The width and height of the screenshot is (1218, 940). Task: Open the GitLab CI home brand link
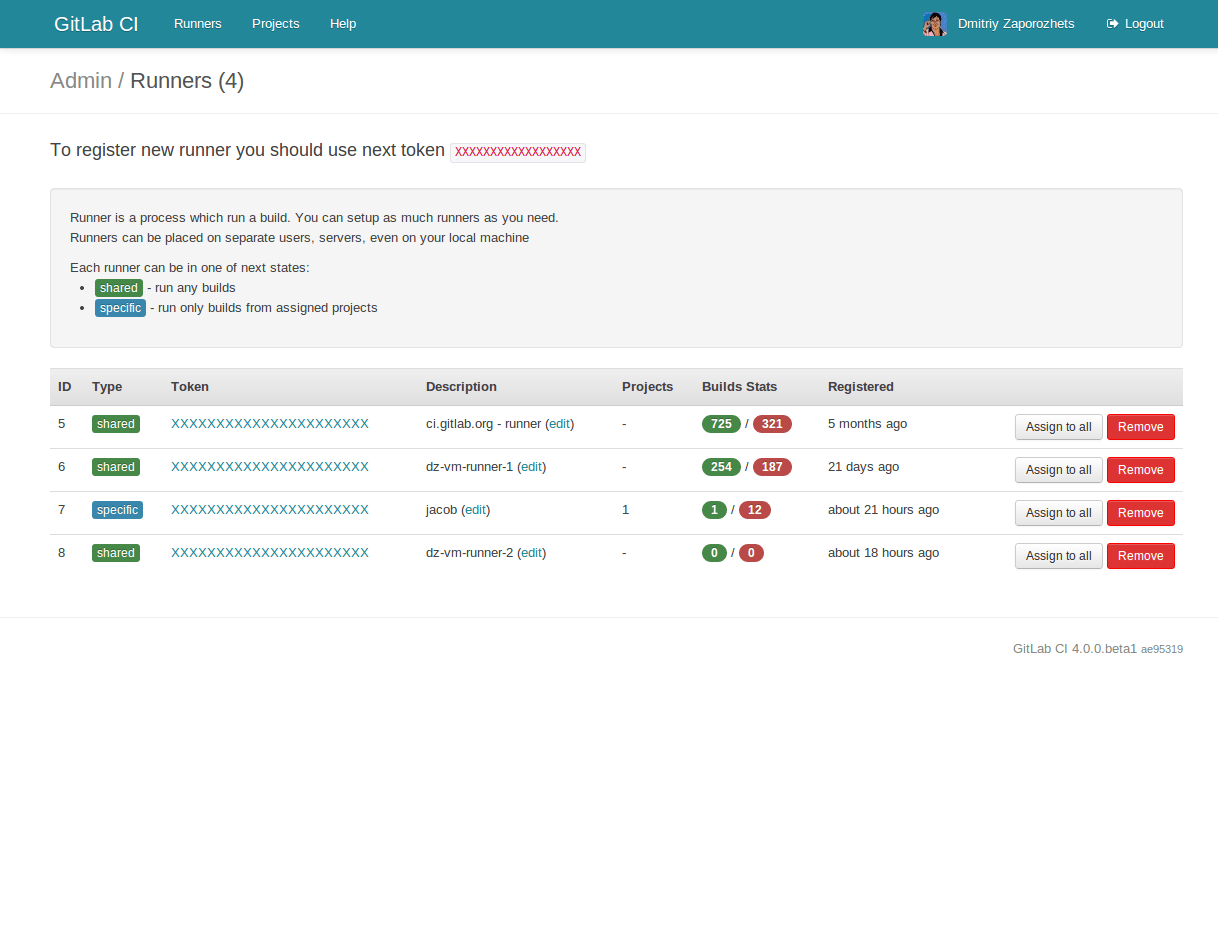(x=96, y=24)
